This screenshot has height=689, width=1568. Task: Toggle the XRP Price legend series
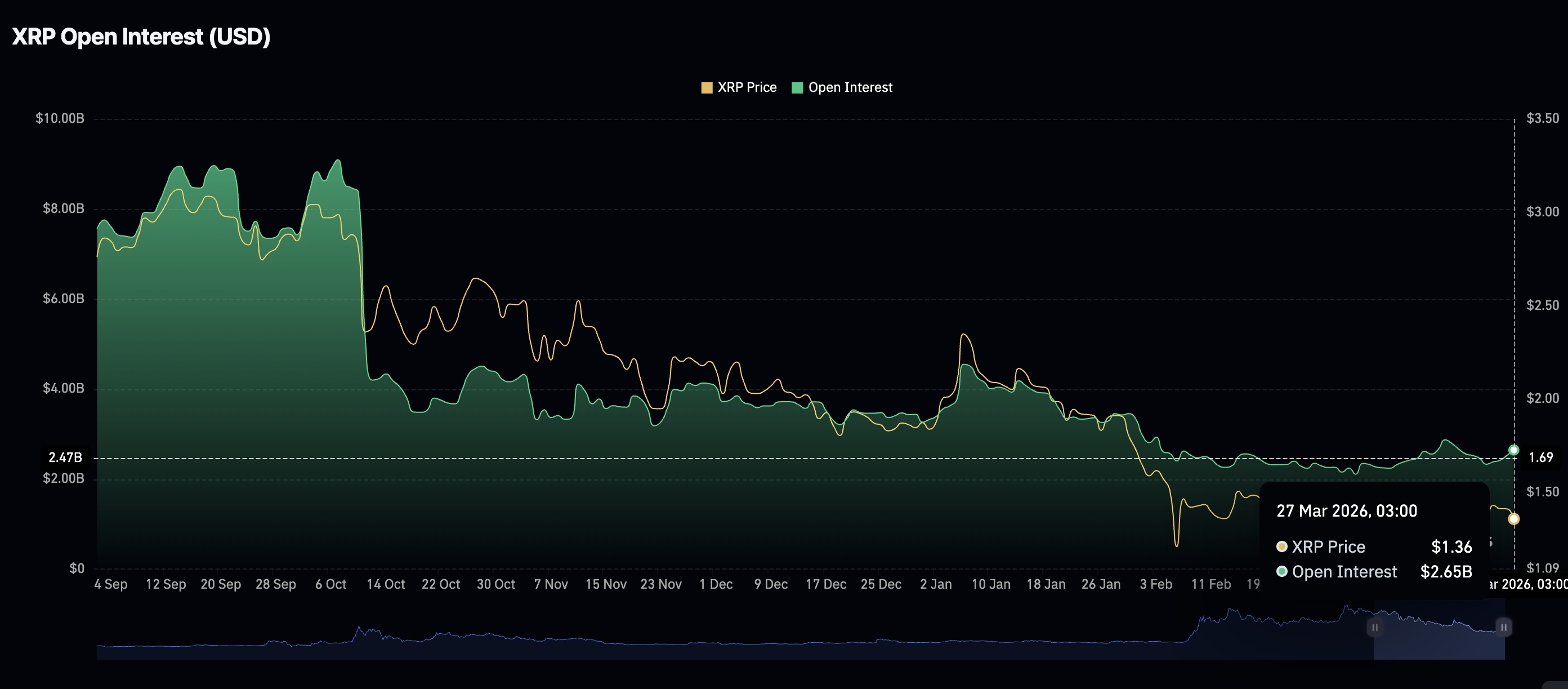tap(738, 87)
